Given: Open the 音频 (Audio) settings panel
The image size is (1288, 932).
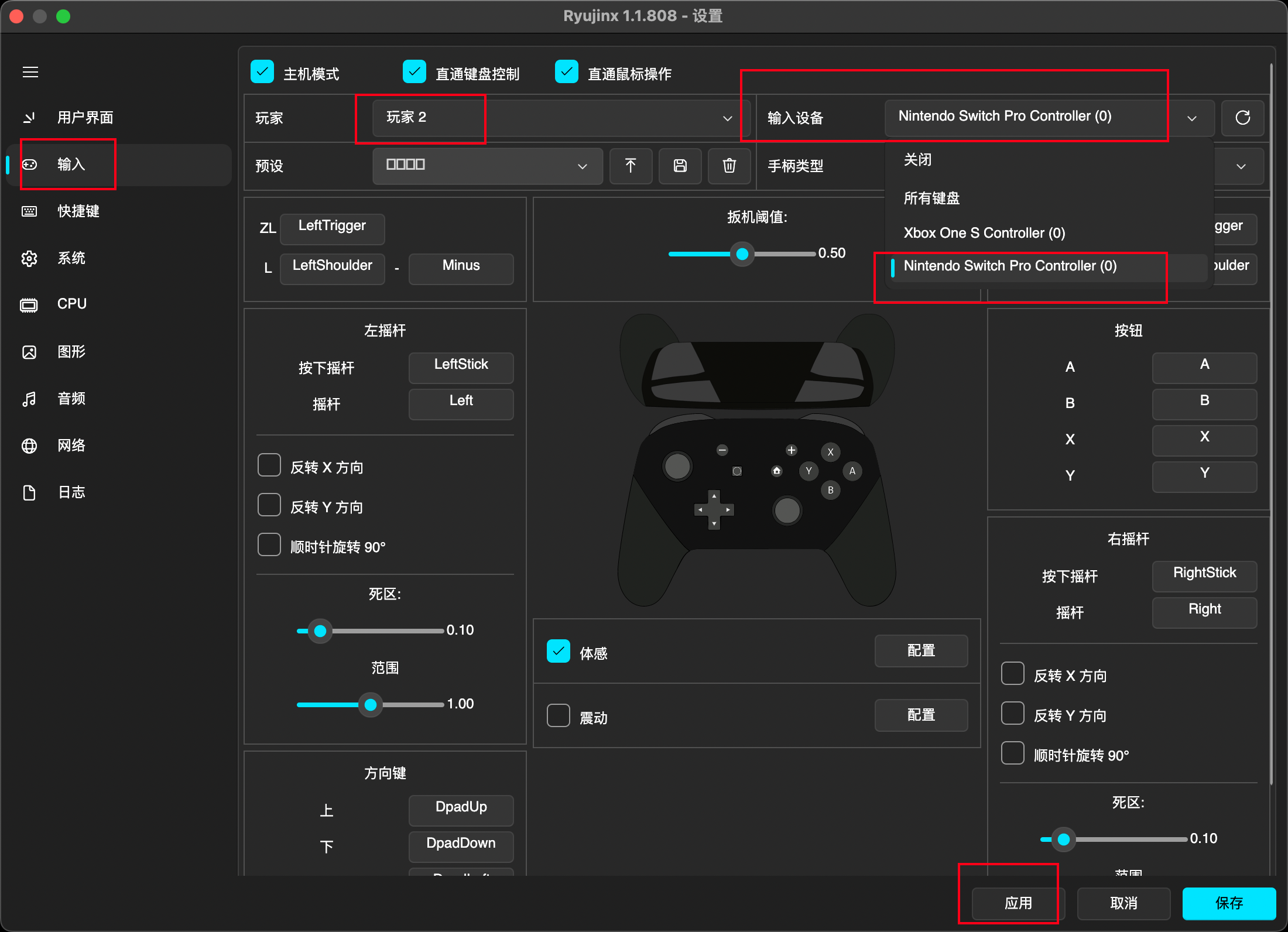Looking at the screenshot, I should [x=70, y=399].
